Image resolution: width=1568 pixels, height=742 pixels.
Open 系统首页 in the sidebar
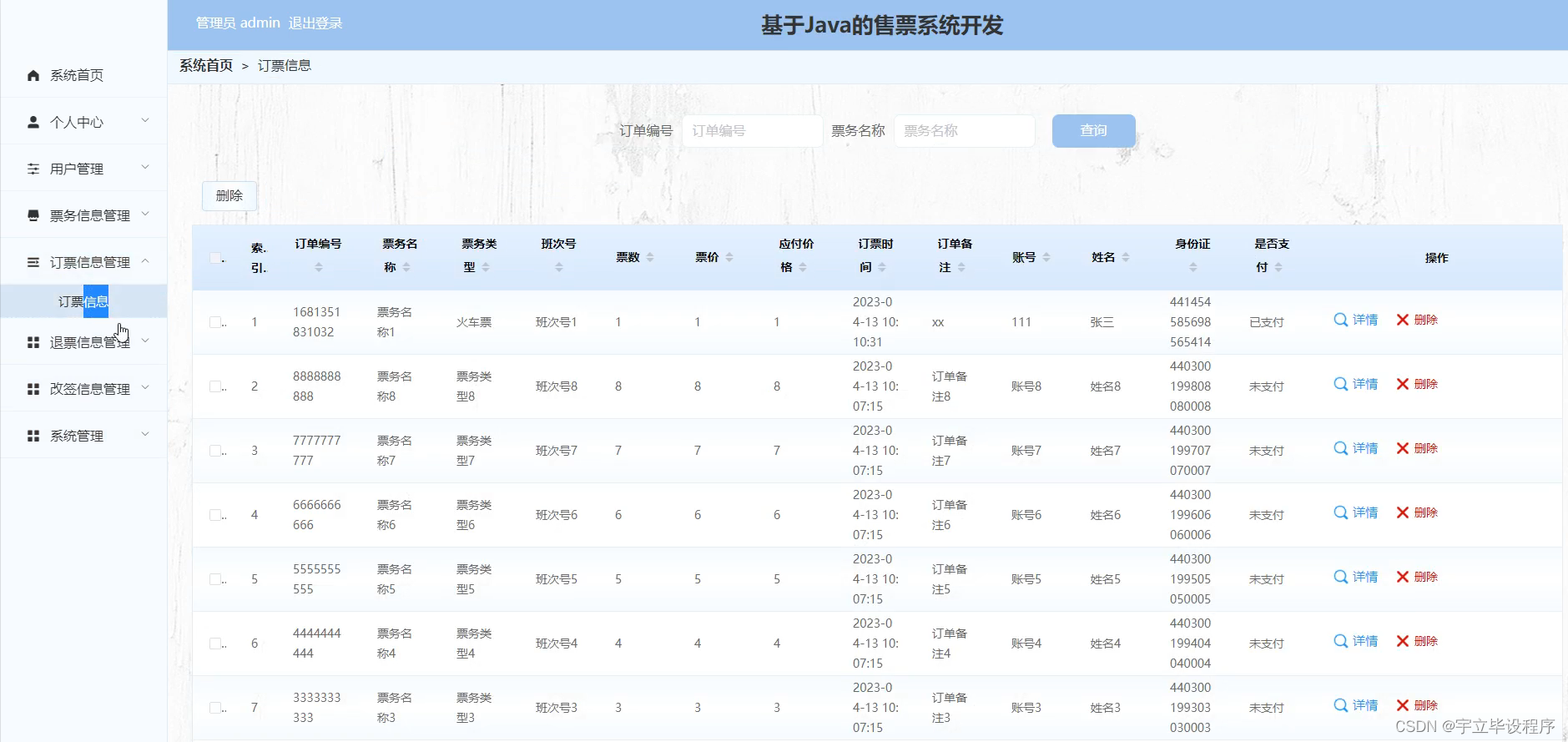pyautogui.click(x=77, y=76)
